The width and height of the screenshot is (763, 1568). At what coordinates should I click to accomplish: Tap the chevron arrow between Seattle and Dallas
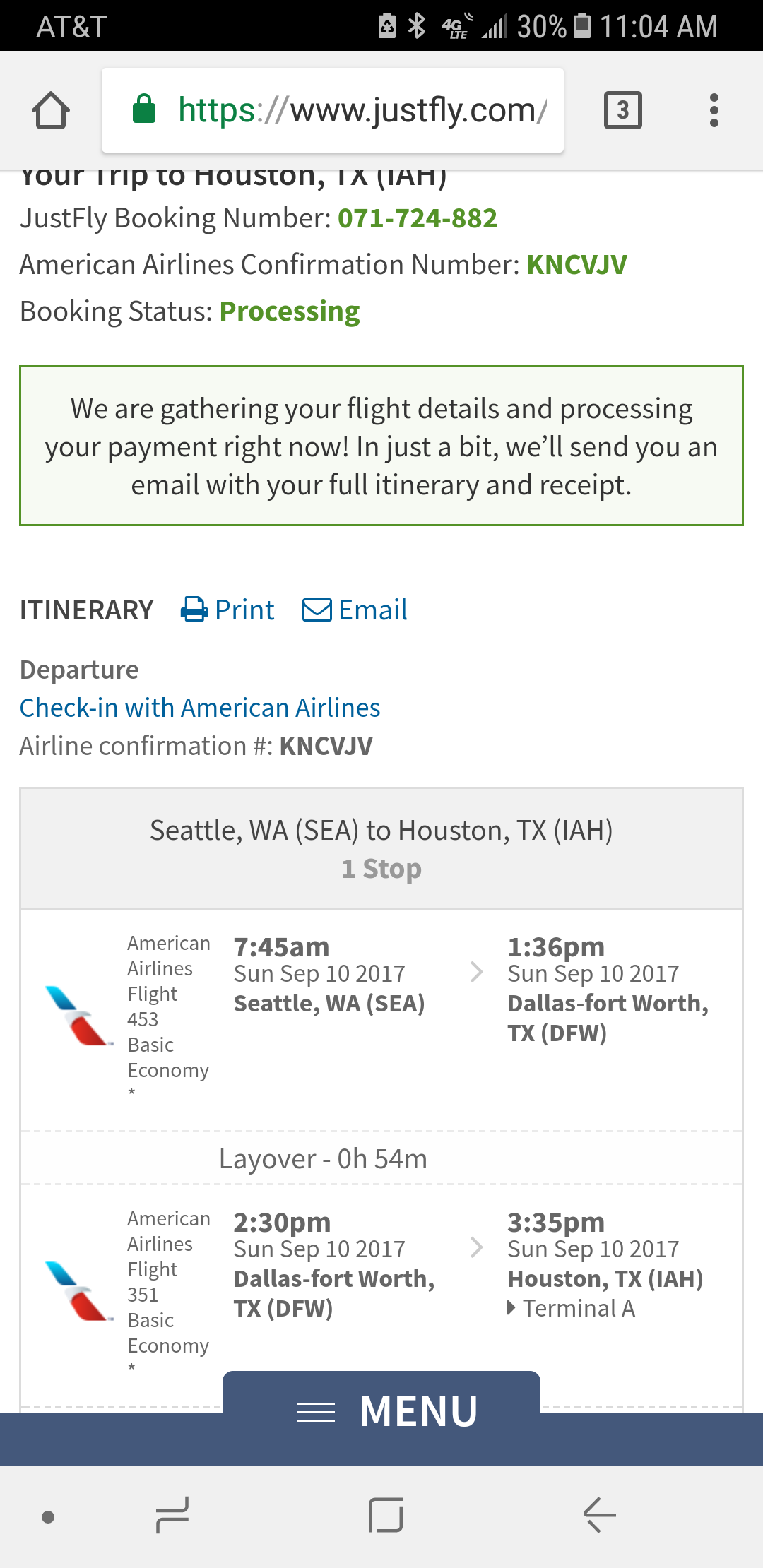[x=477, y=973]
